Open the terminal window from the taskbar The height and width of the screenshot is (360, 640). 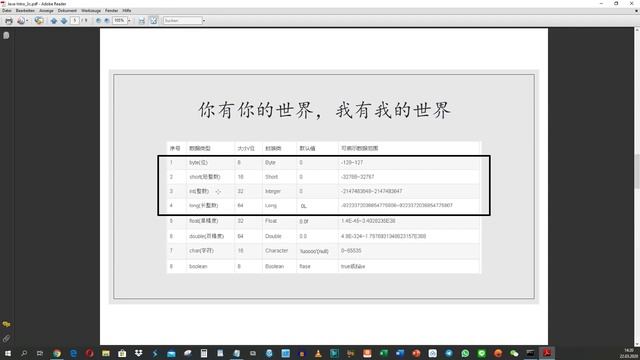[x=530, y=353]
